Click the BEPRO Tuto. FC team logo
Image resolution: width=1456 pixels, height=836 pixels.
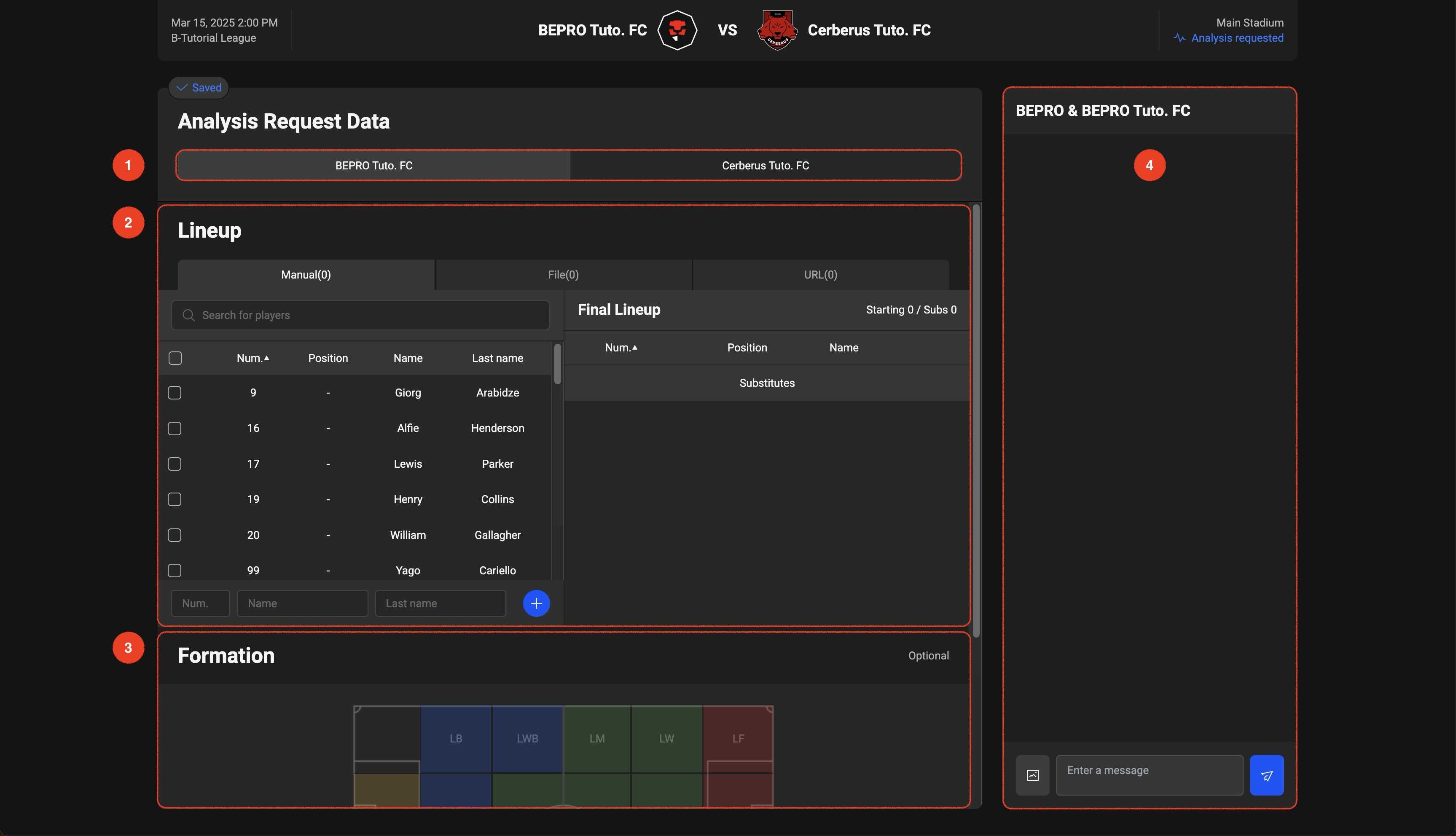point(677,30)
